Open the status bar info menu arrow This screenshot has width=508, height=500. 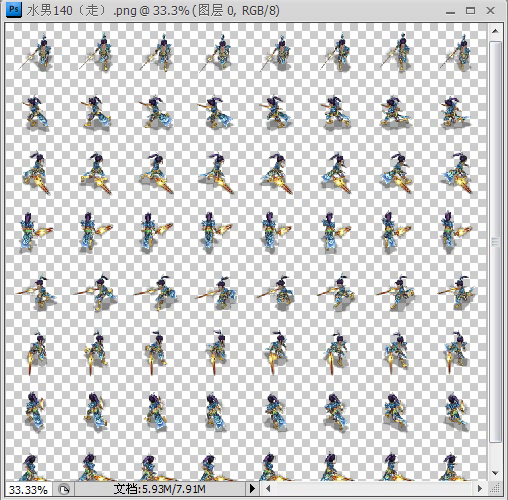tap(252, 489)
